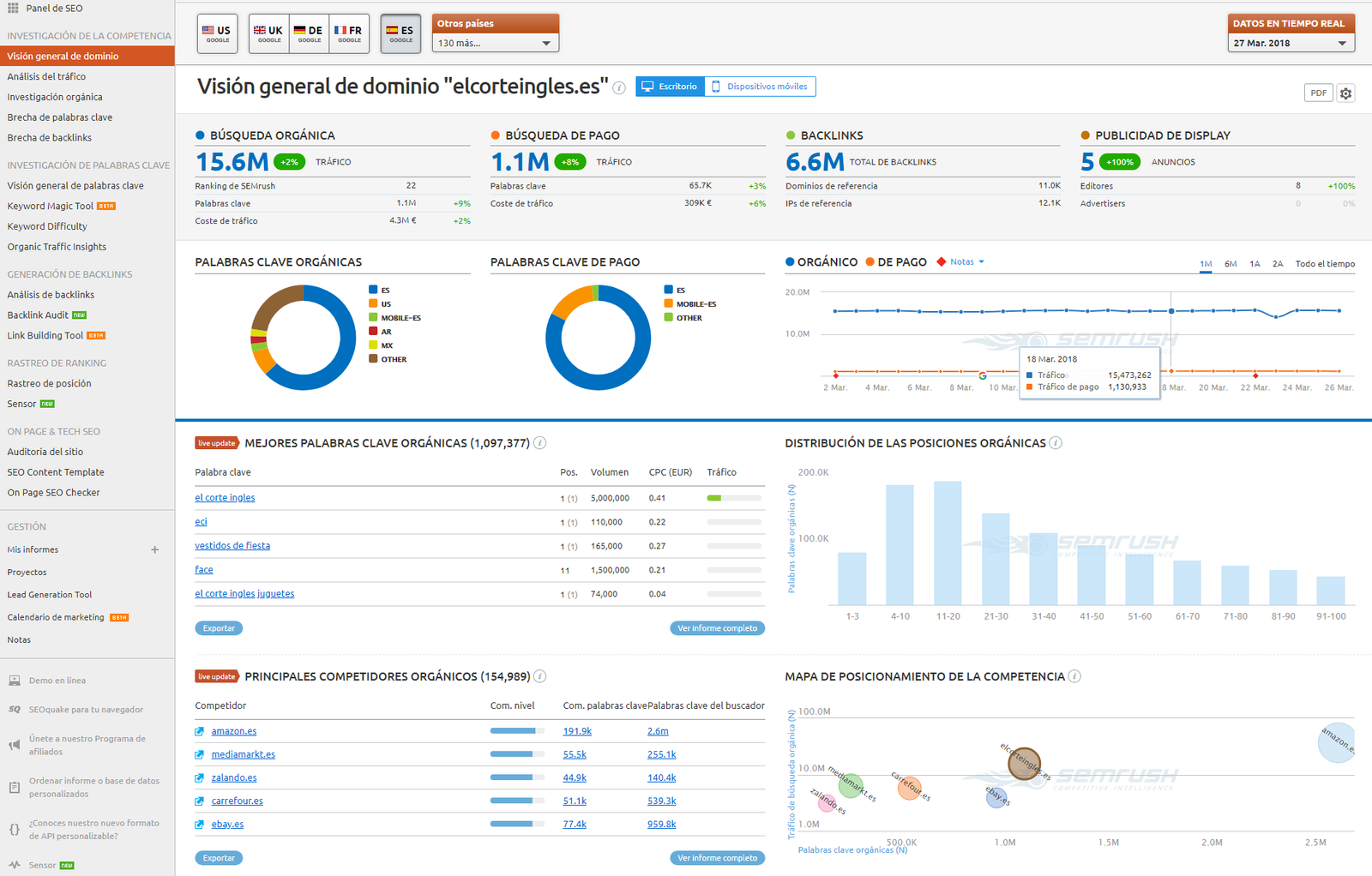Select the Demo en línea monitor icon

(x=14, y=680)
